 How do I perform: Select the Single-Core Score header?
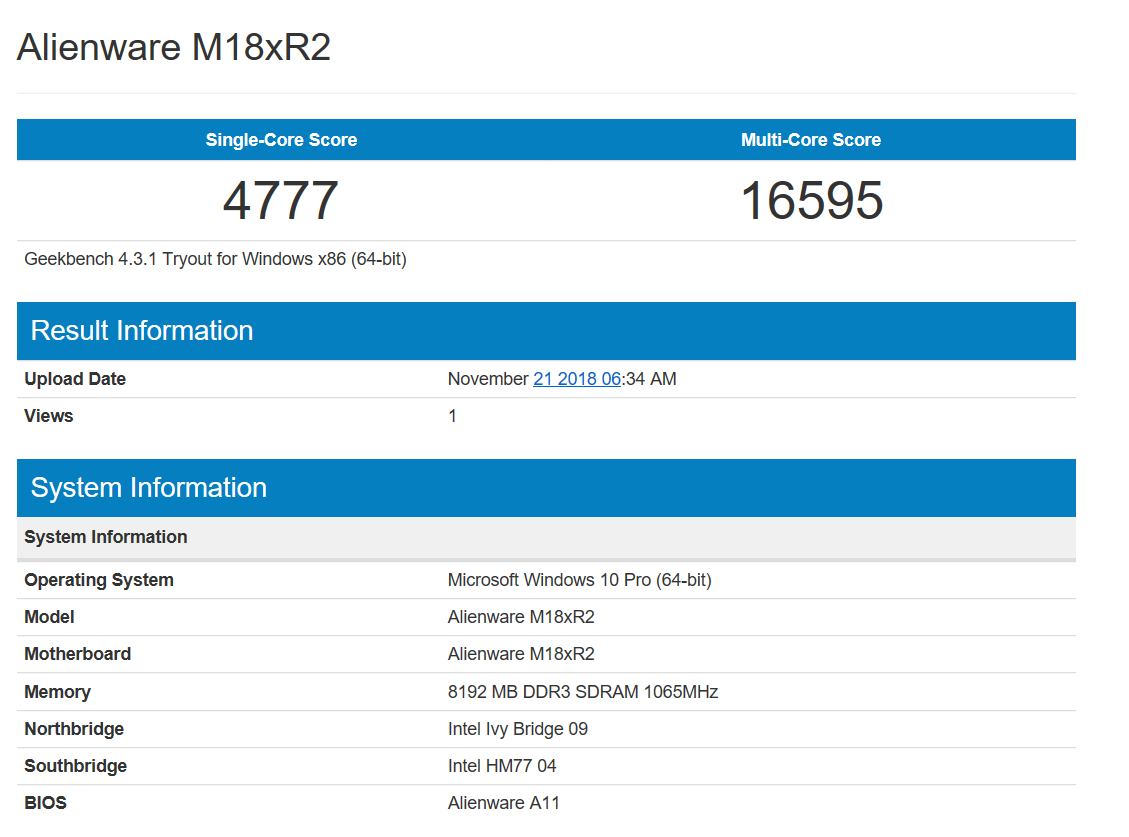click(282, 140)
